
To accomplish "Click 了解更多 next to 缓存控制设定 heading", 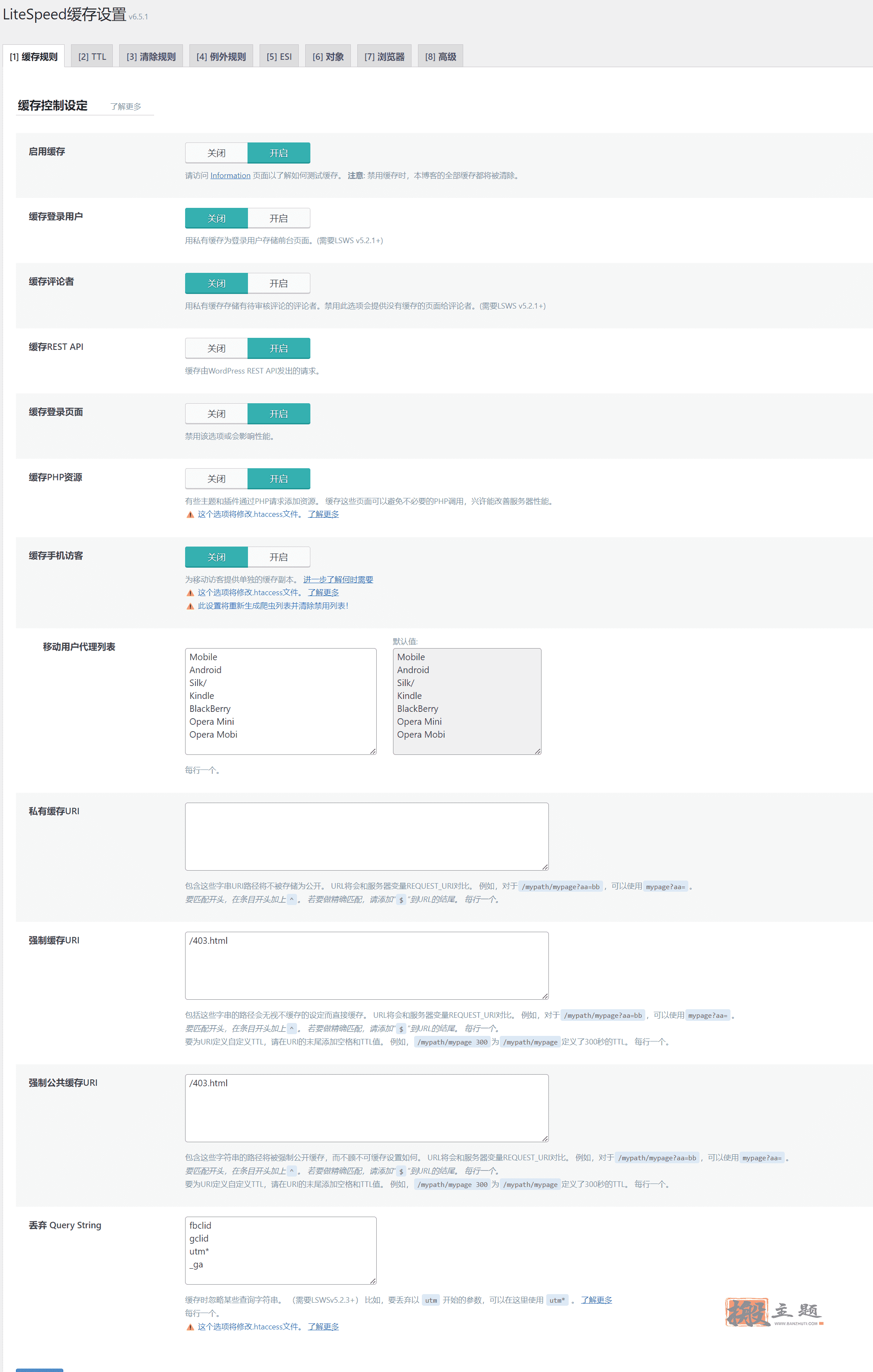I will (126, 107).
